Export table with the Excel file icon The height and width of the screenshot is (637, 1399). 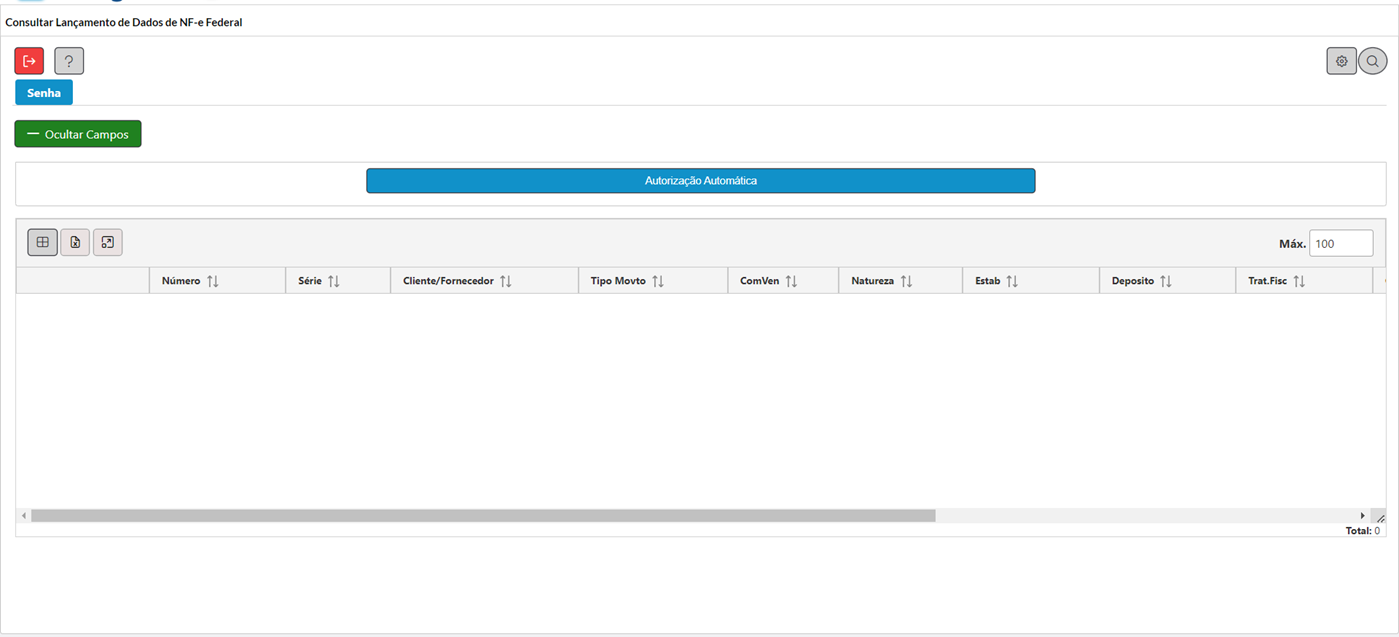point(75,242)
